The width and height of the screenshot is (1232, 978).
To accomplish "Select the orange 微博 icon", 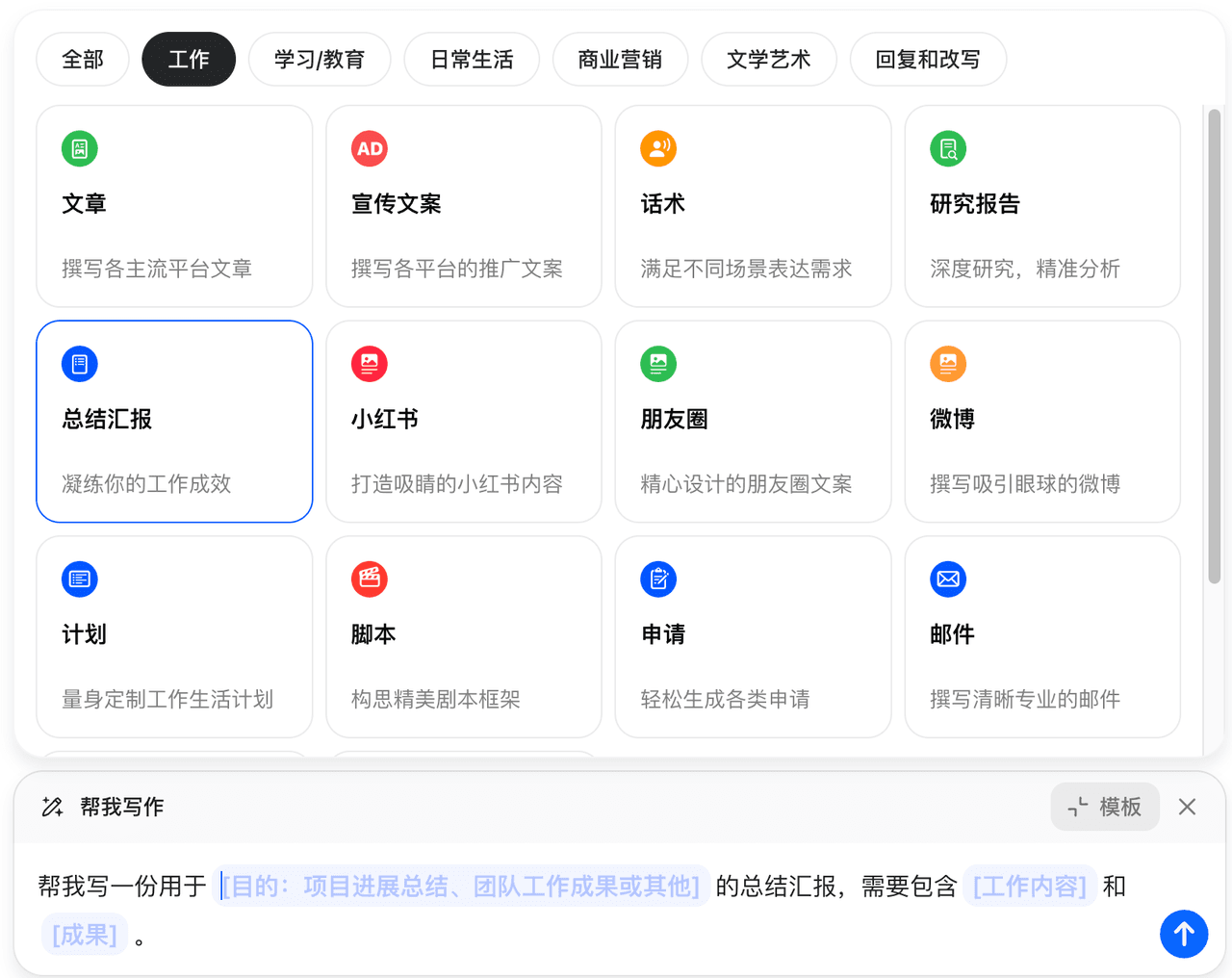I will point(948,364).
